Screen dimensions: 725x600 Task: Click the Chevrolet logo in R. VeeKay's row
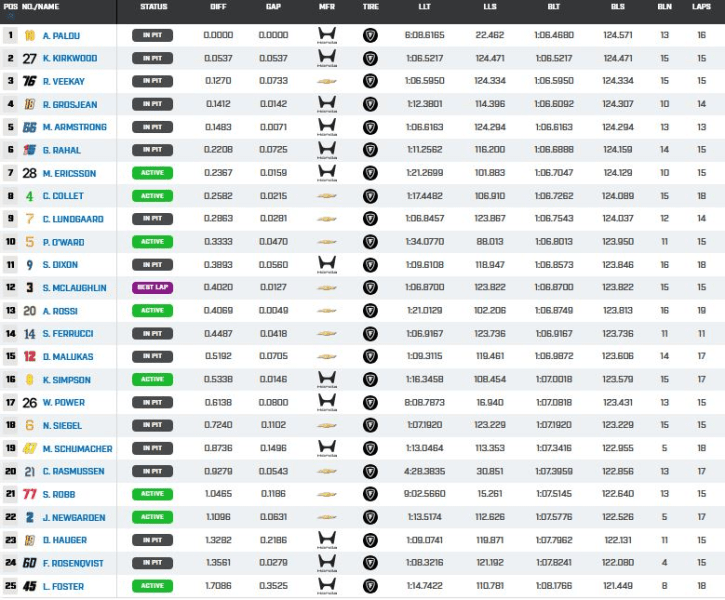point(327,81)
